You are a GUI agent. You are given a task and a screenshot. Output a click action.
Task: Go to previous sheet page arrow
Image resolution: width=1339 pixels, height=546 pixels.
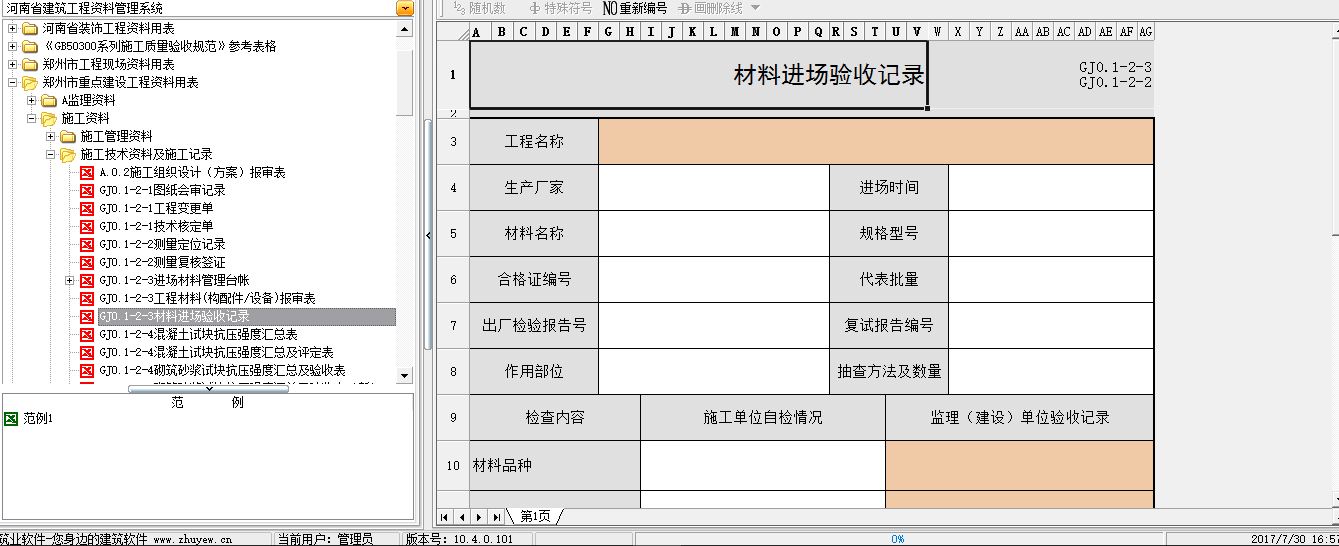tap(462, 517)
